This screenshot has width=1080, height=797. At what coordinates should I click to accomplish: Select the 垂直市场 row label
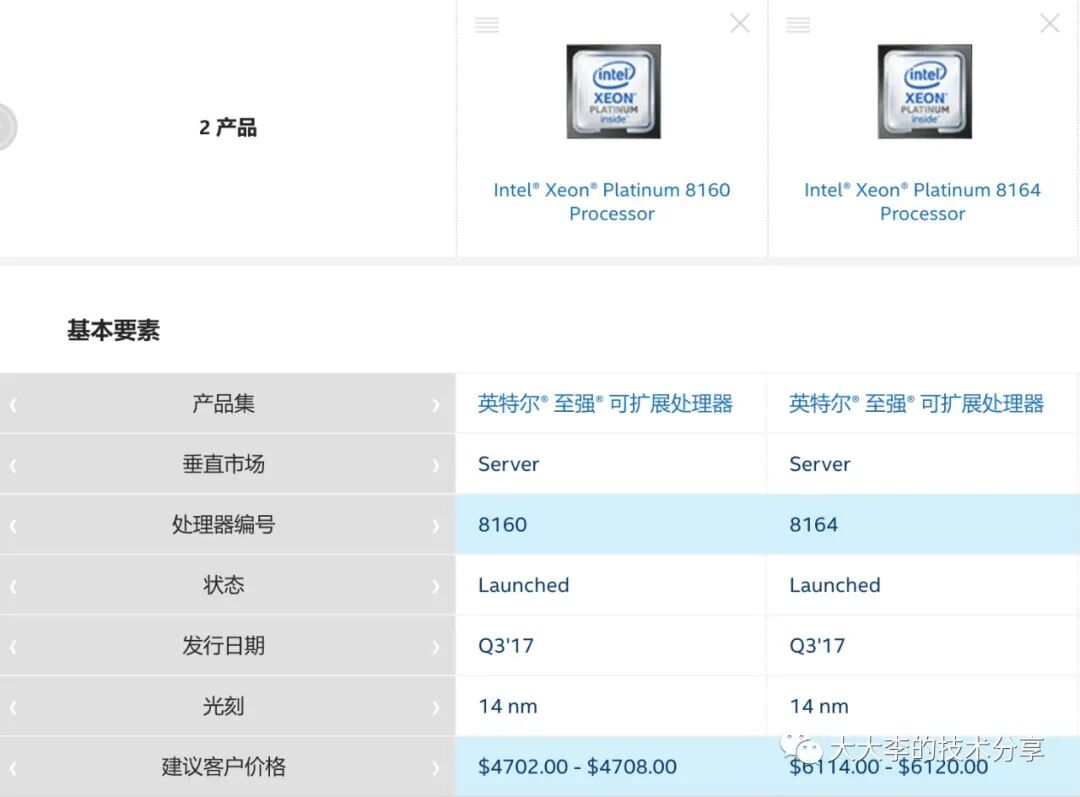point(223,464)
